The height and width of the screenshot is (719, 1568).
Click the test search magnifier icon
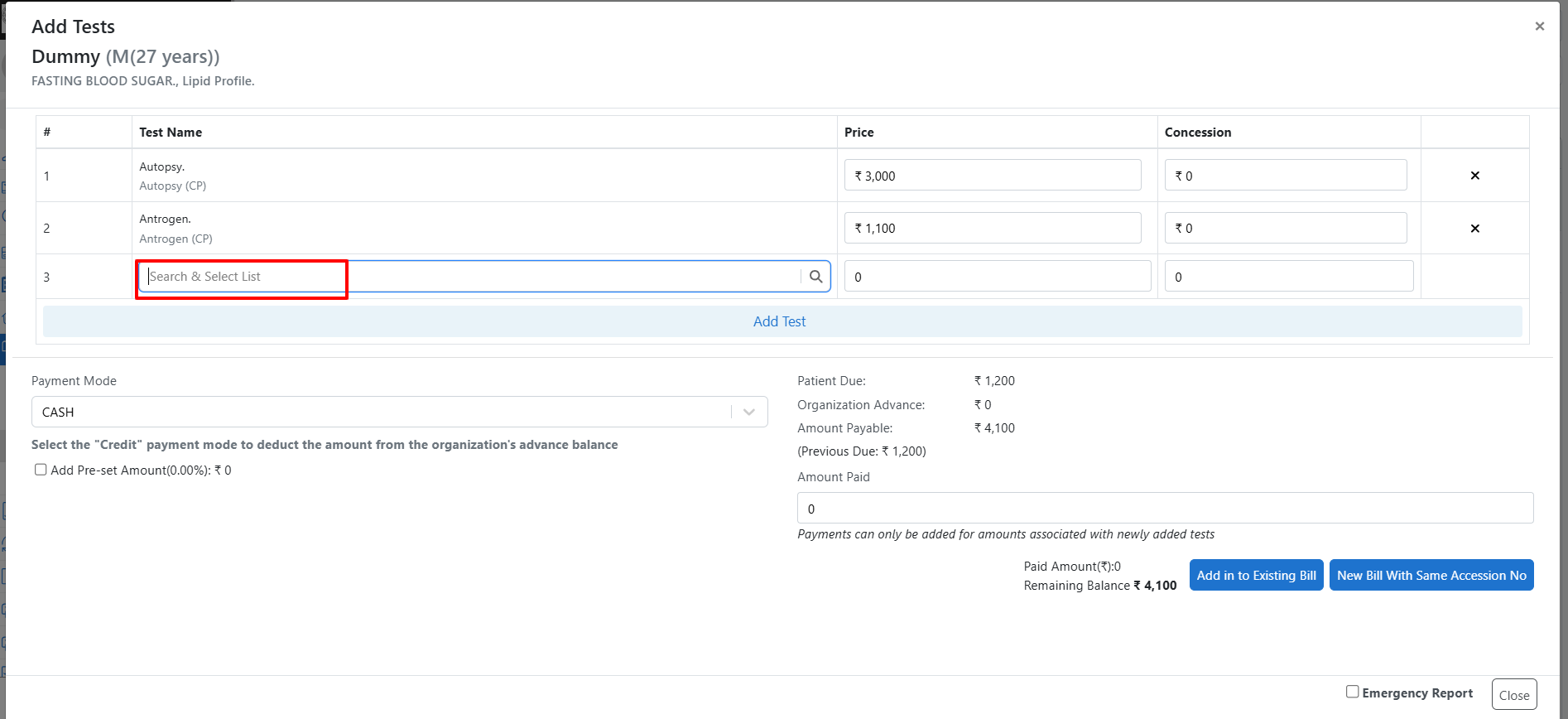coord(815,277)
